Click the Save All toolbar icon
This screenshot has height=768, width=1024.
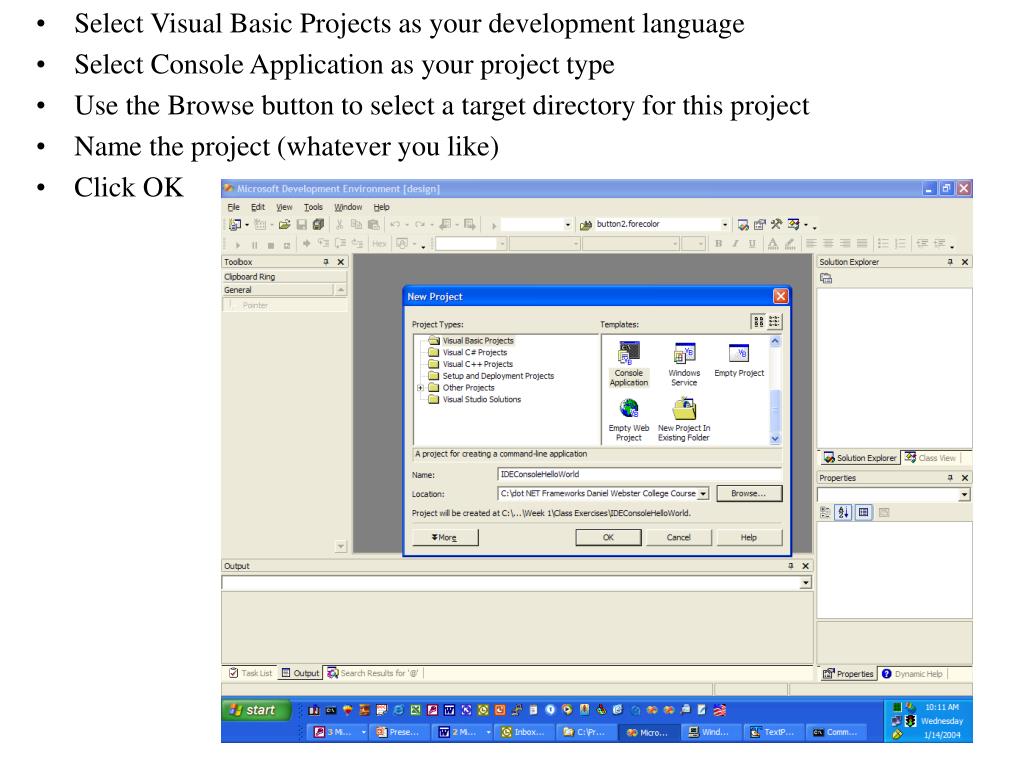click(x=318, y=225)
